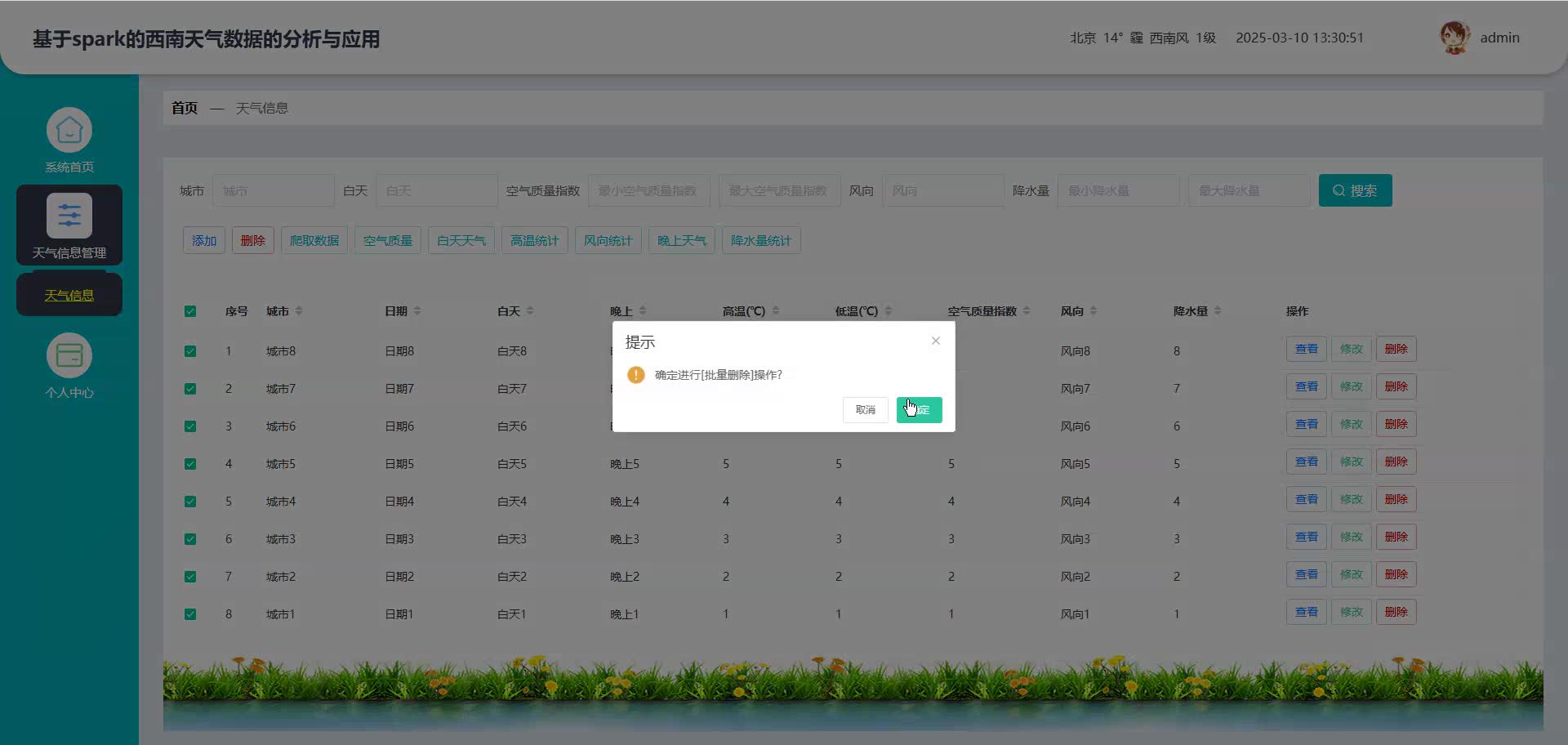This screenshot has width=1568, height=745.
Task: Focus the 白天 search input field
Action: [x=437, y=190]
